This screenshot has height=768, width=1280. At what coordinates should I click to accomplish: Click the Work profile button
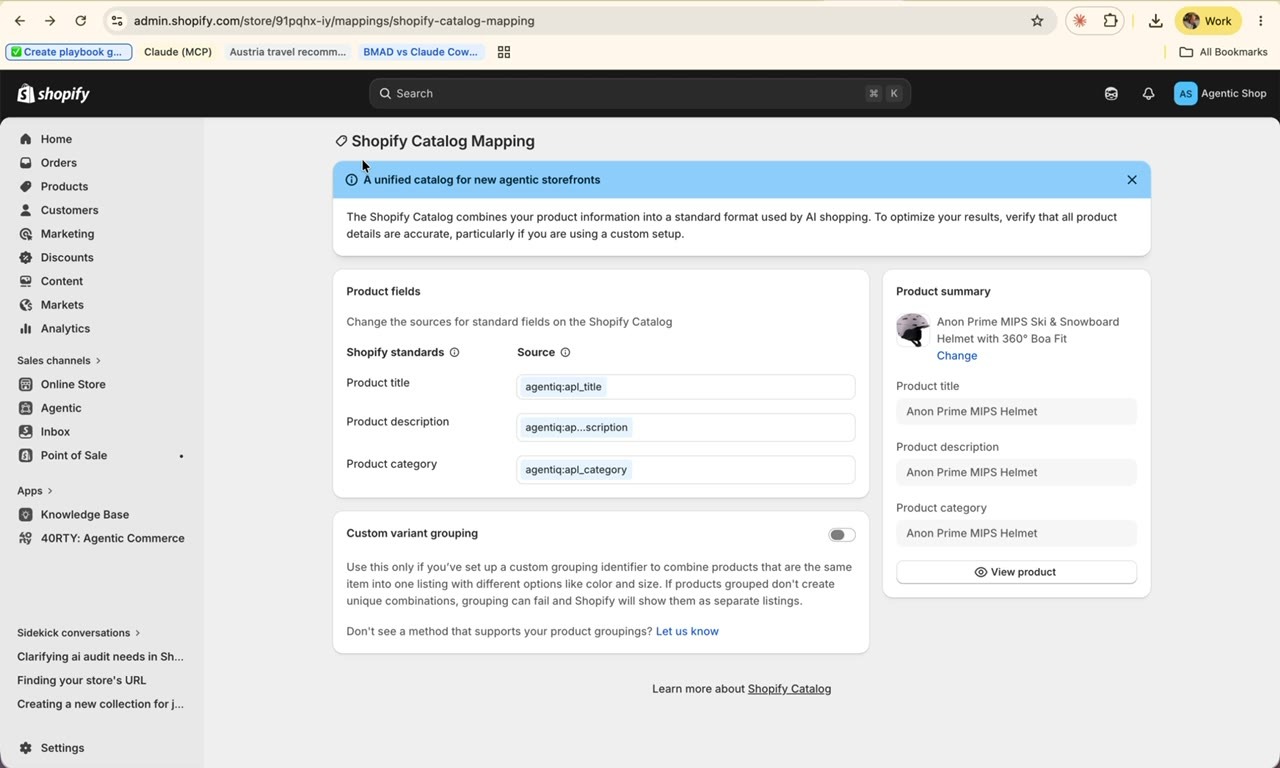tap(1208, 20)
